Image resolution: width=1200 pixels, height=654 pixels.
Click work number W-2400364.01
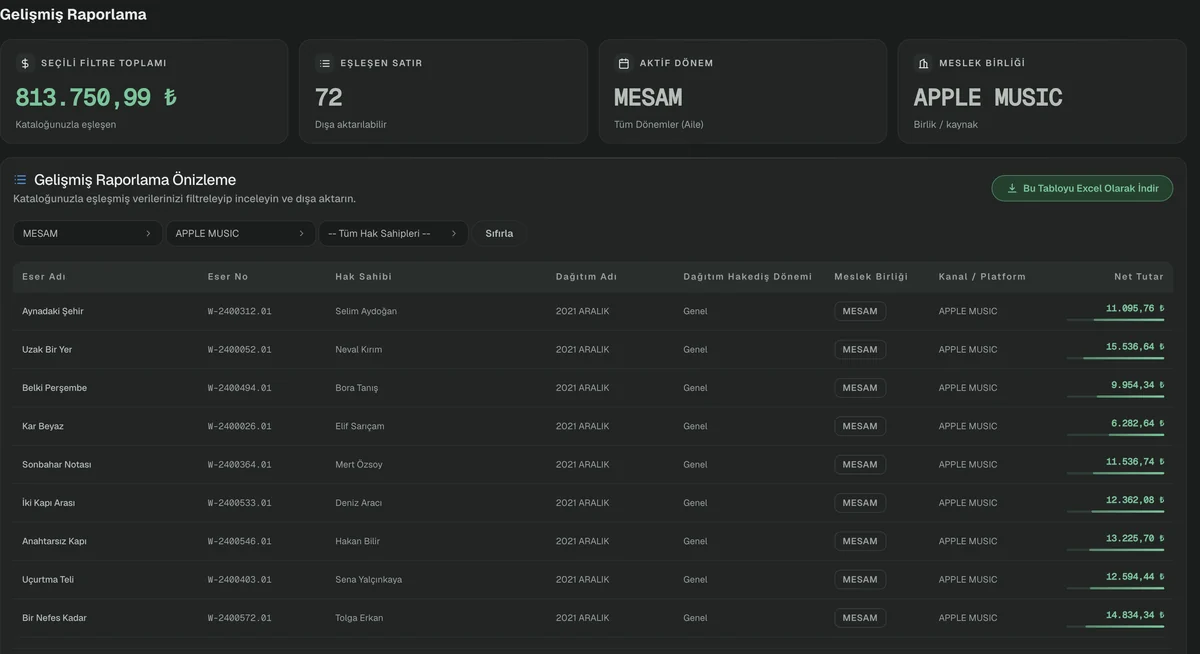(x=240, y=465)
